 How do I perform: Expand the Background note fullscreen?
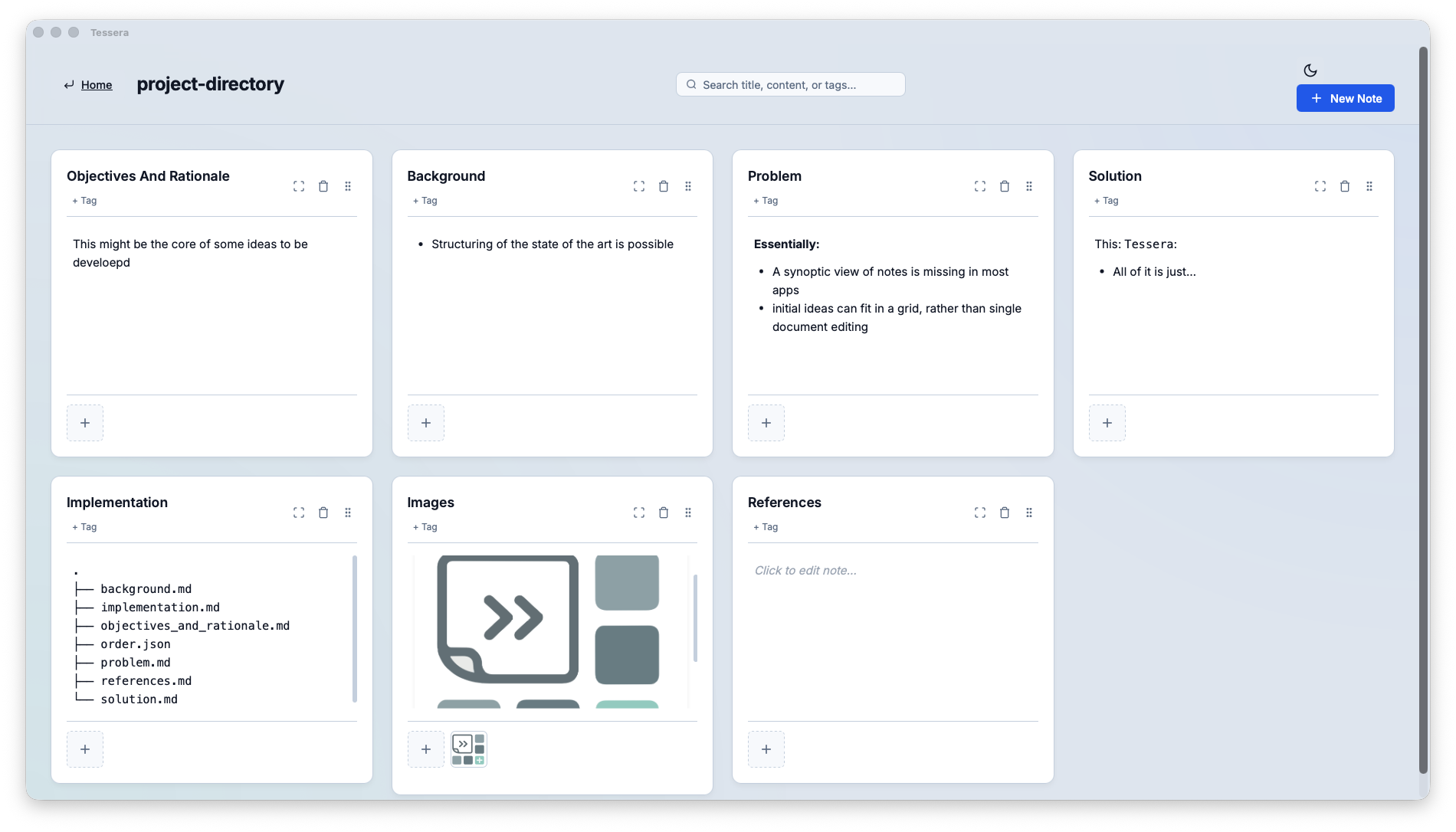[639, 186]
